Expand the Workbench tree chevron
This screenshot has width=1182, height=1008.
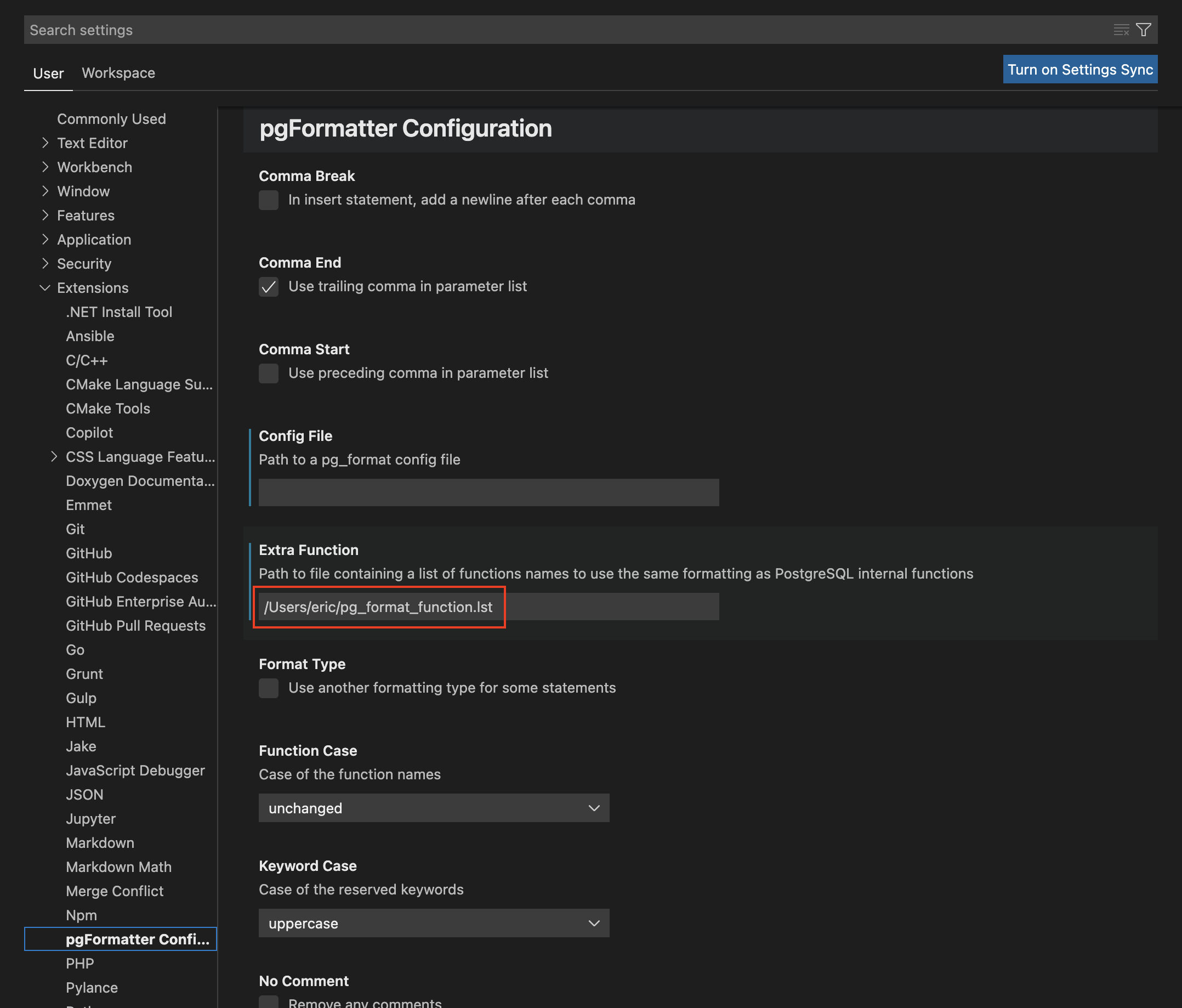click(x=46, y=167)
